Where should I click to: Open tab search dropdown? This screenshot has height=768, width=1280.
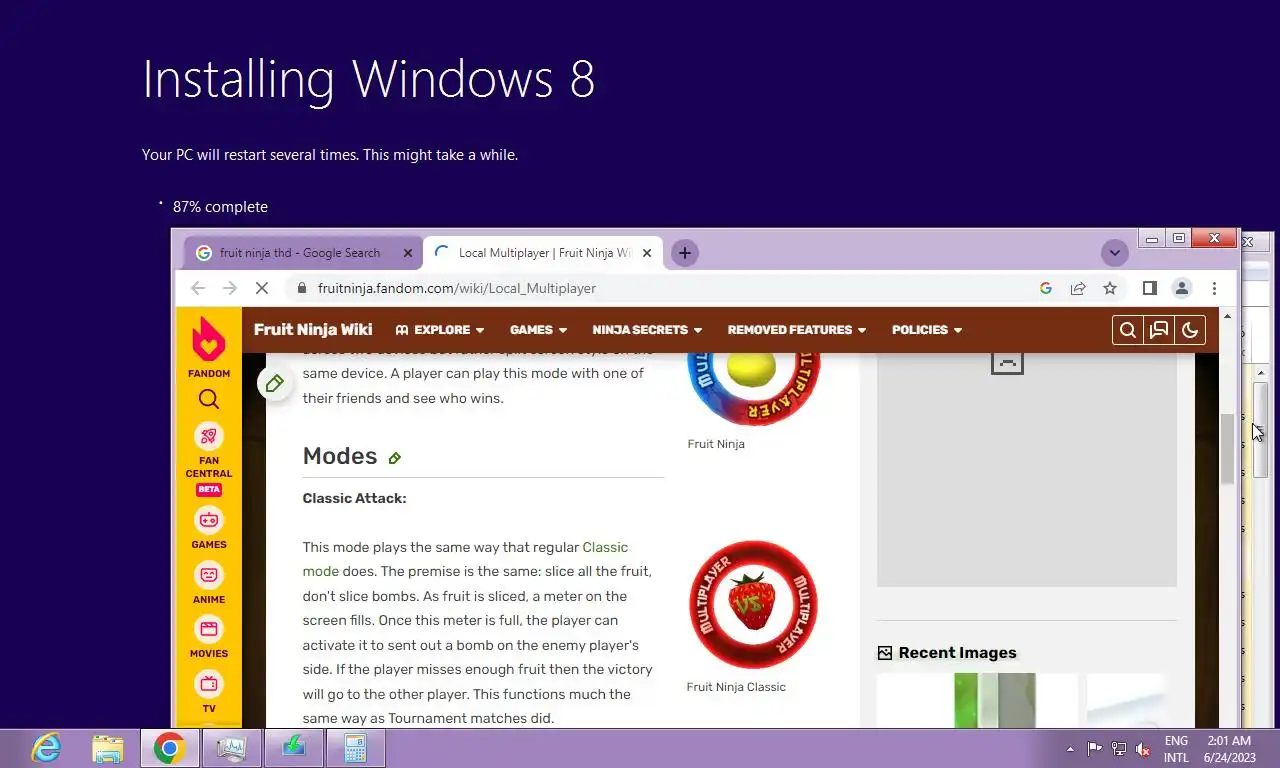pyautogui.click(x=1114, y=253)
